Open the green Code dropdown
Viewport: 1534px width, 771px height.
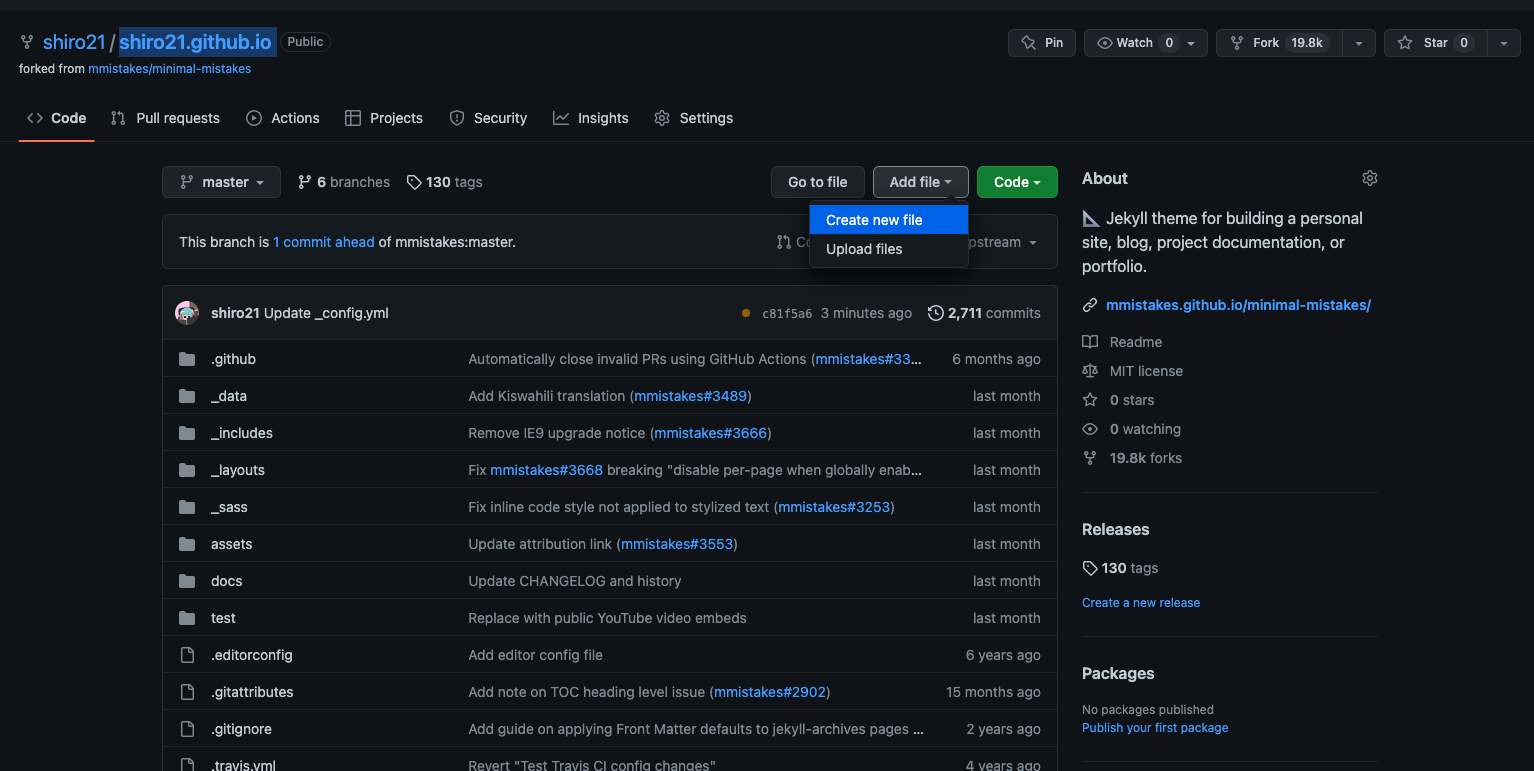pyautogui.click(x=1017, y=182)
